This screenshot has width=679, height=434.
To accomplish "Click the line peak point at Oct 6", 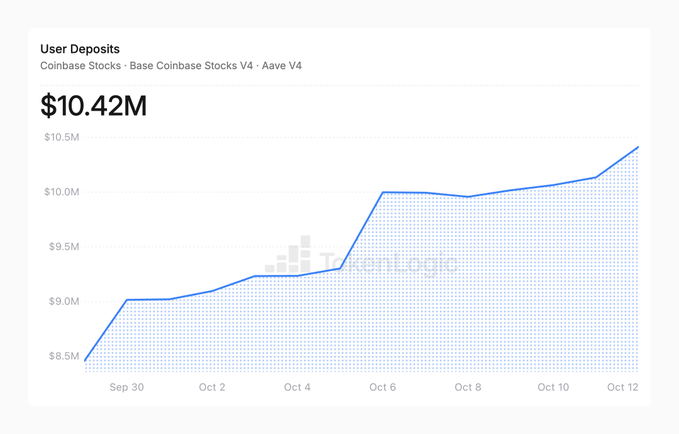I will pyautogui.click(x=383, y=192).
